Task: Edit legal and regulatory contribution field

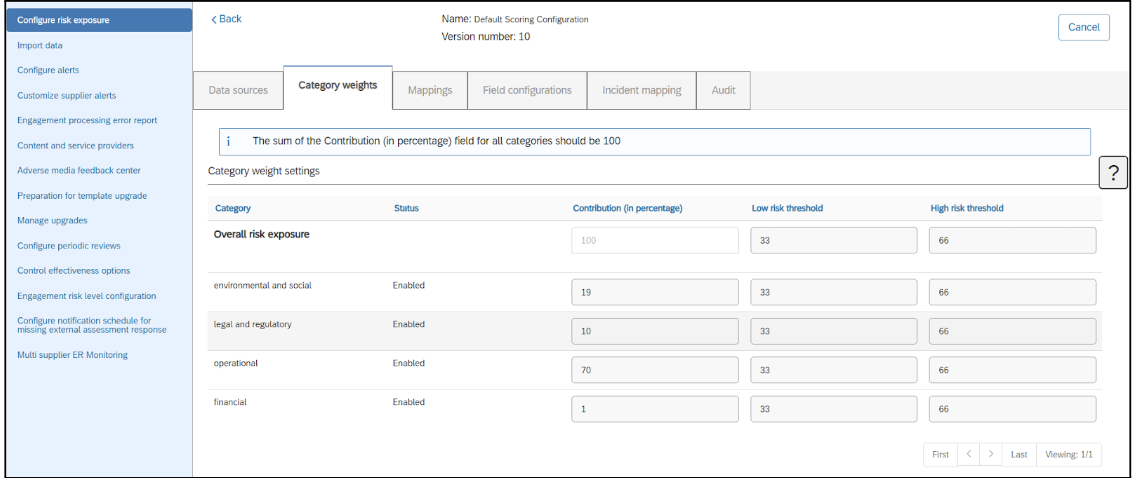Action: (655, 331)
